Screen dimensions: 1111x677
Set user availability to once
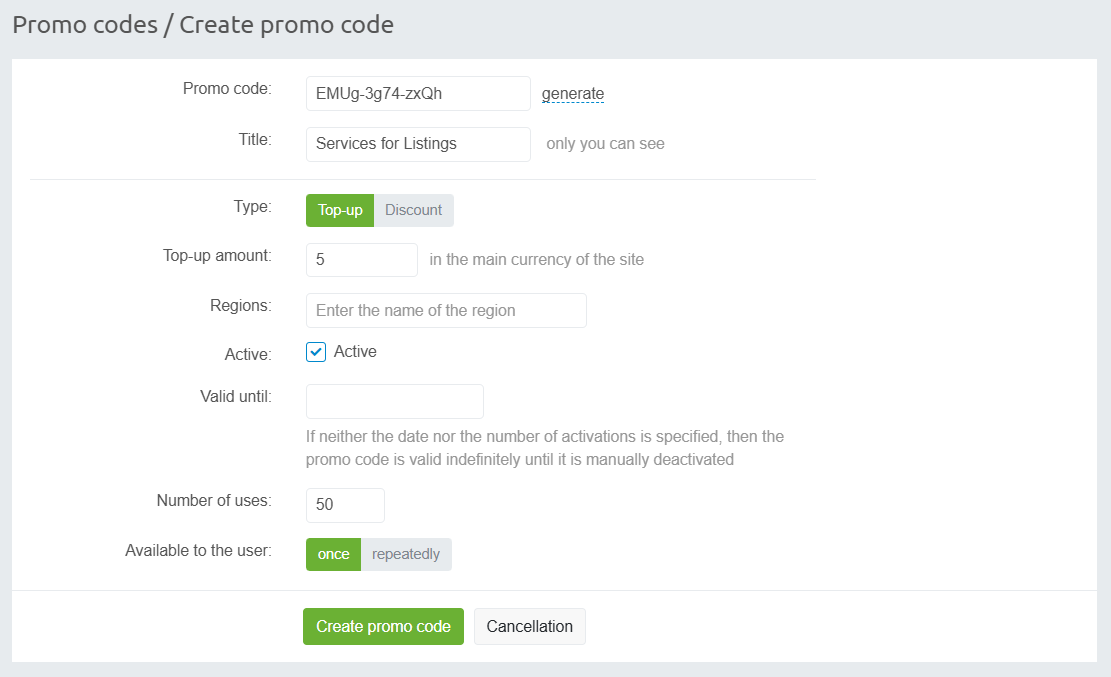333,554
